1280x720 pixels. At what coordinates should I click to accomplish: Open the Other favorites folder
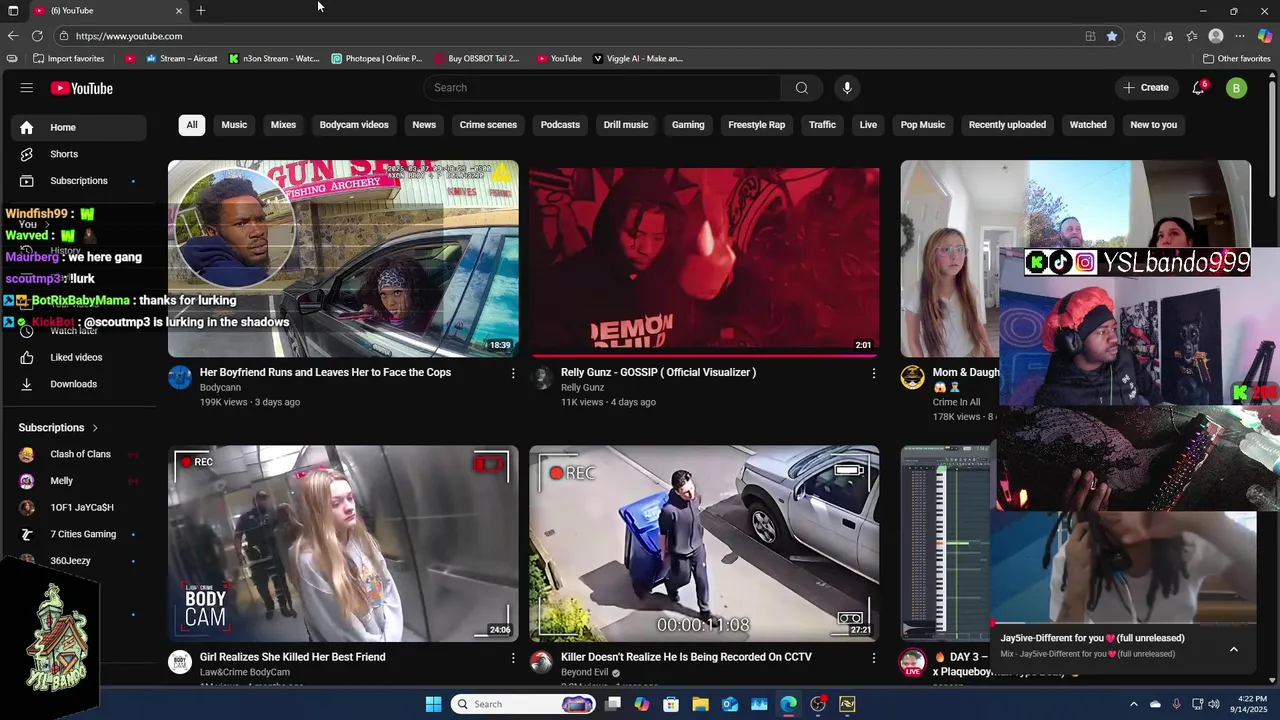click(x=1236, y=58)
